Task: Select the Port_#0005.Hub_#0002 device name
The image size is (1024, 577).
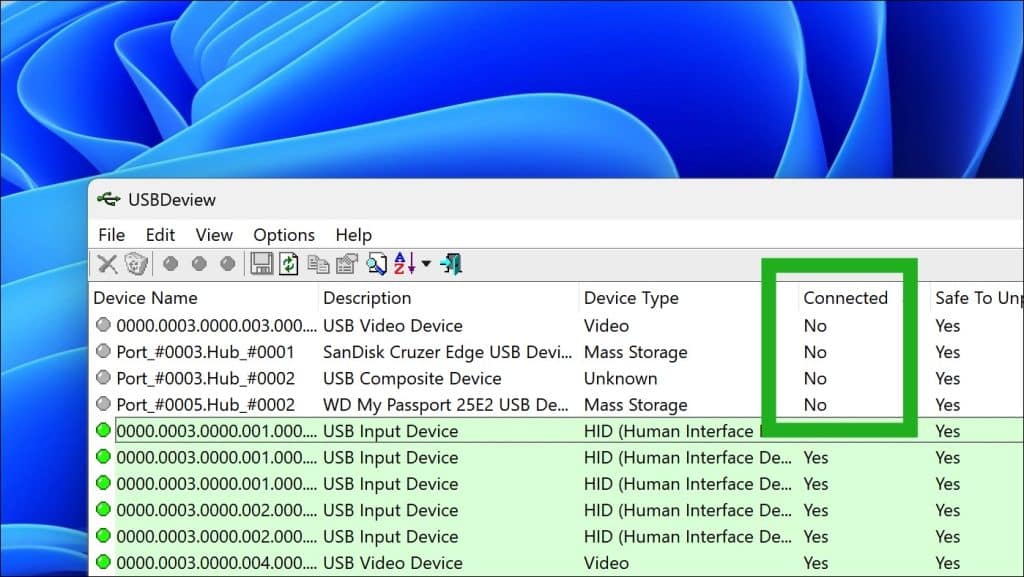Action: tap(206, 405)
